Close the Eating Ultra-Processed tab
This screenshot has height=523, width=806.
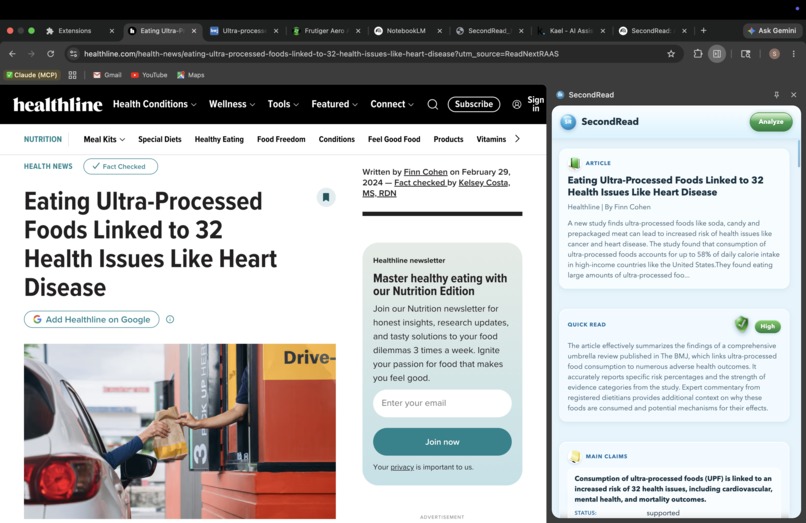click(194, 31)
